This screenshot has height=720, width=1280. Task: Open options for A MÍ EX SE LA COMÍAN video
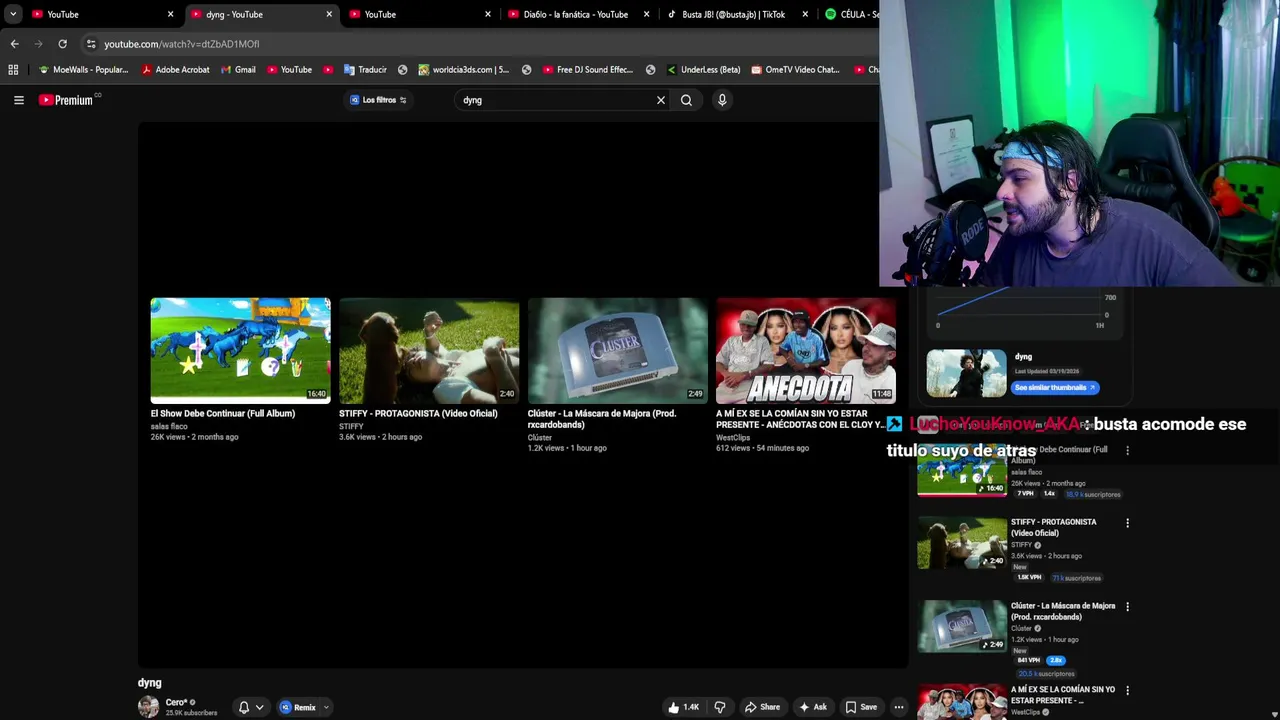(x=1127, y=691)
